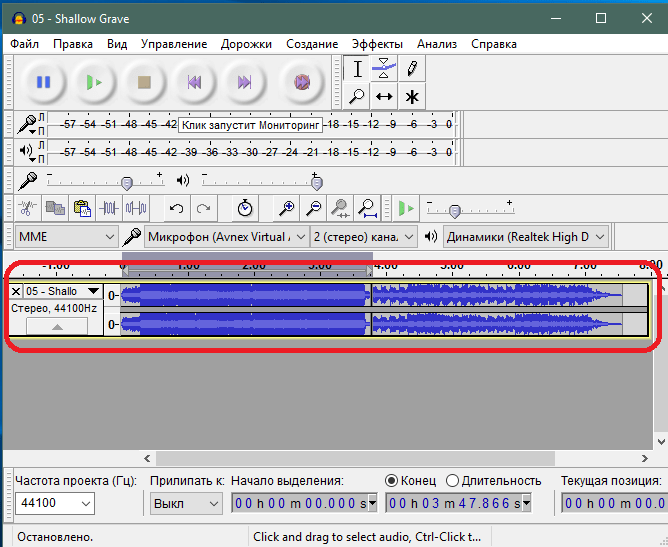This screenshot has width=668, height=547.
Task: Select the Time Shift tool
Action: (384, 96)
